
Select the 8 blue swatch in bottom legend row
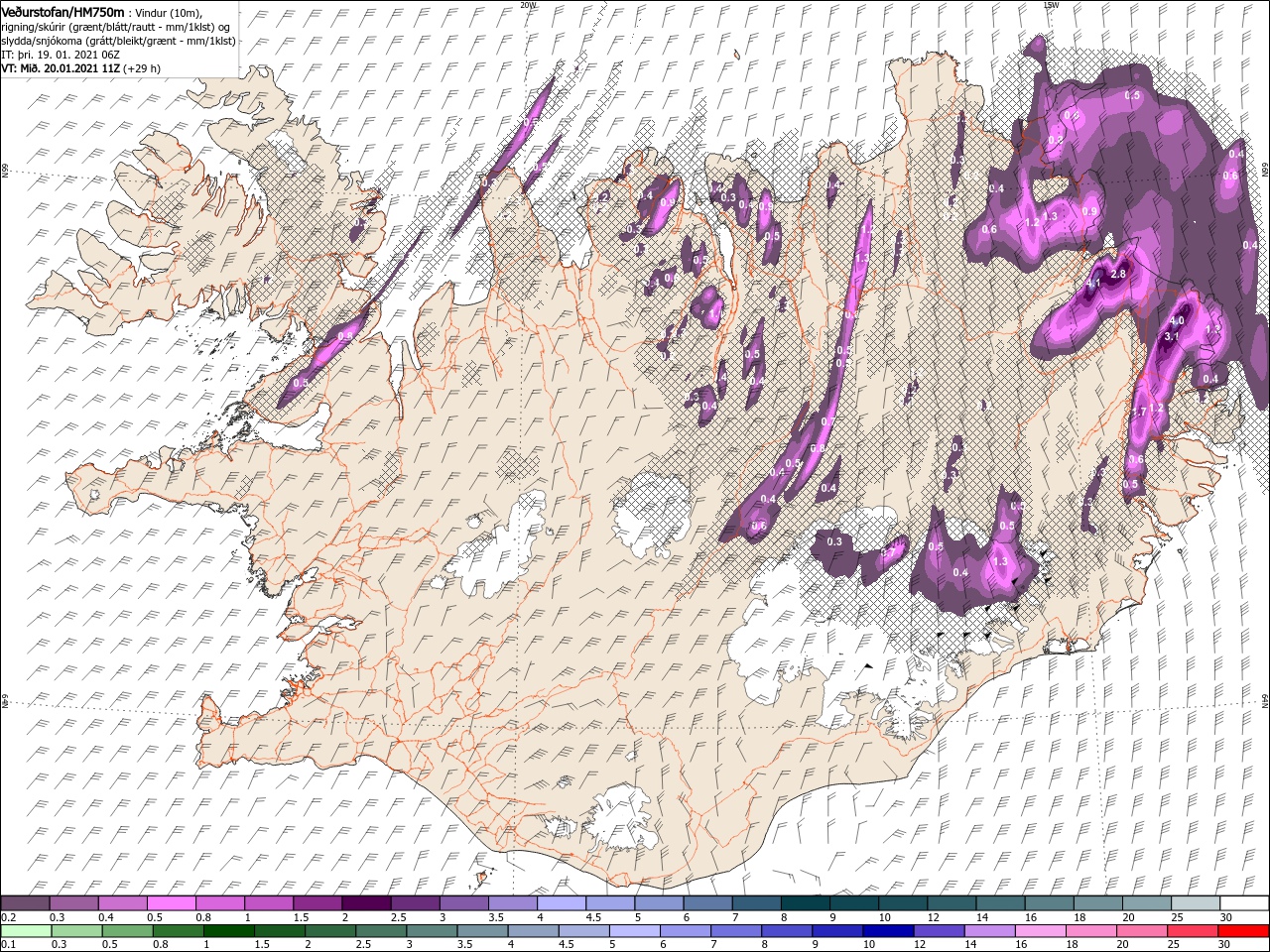tap(786, 931)
